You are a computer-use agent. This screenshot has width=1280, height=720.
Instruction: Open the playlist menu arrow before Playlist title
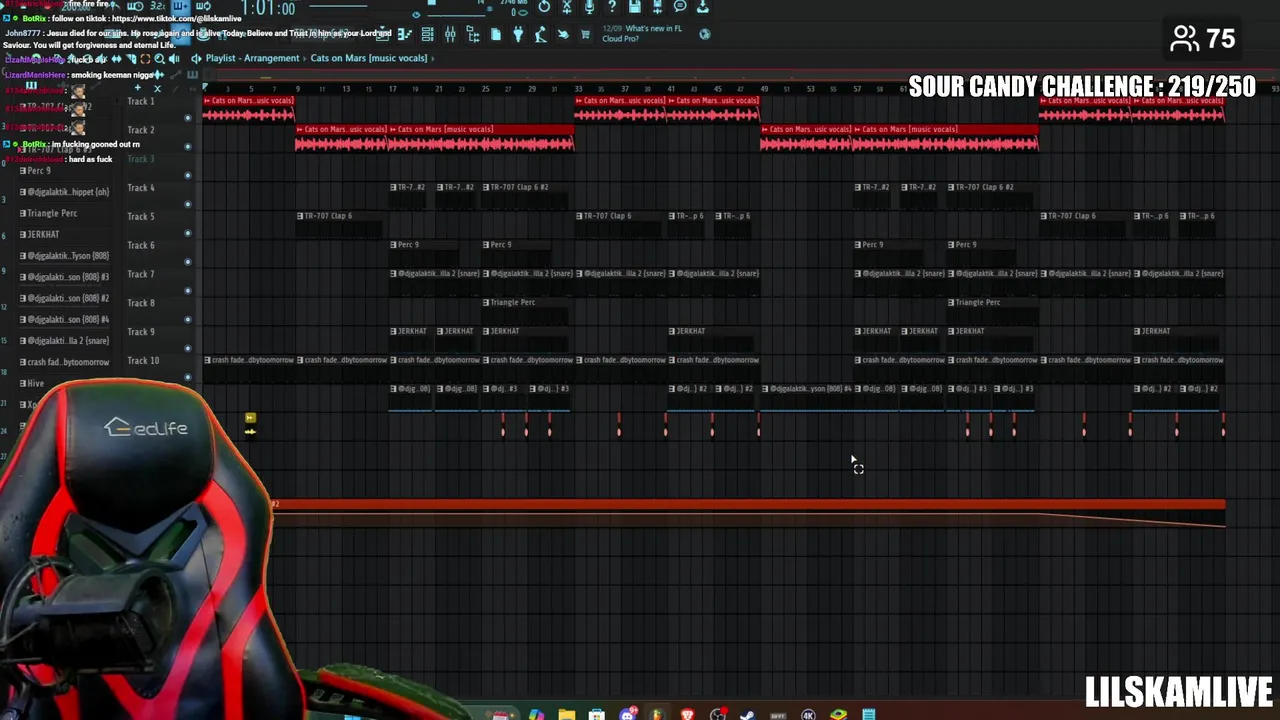(196, 58)
